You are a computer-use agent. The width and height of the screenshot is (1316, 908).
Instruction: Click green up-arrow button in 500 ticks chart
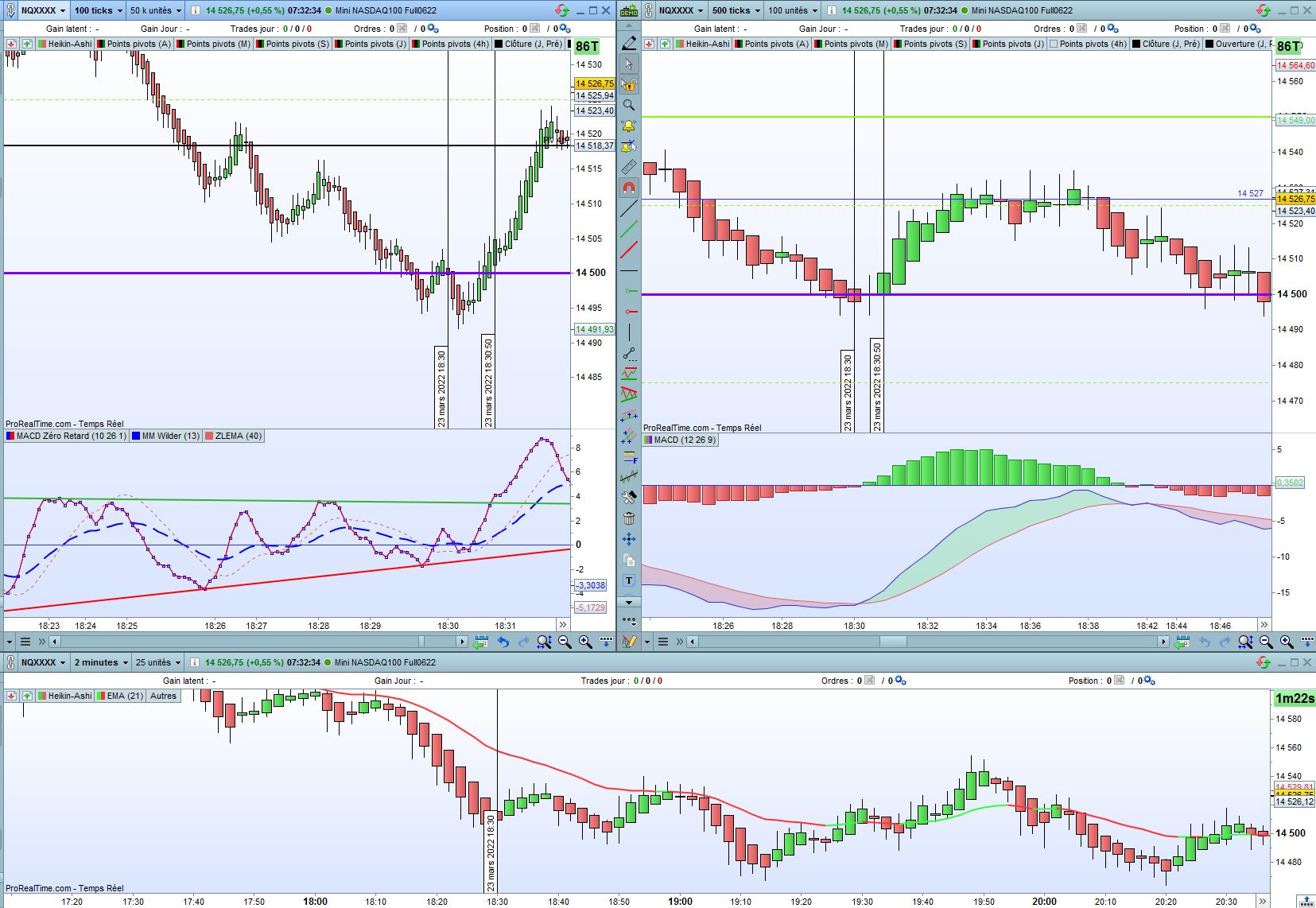(x=665, y=44)
